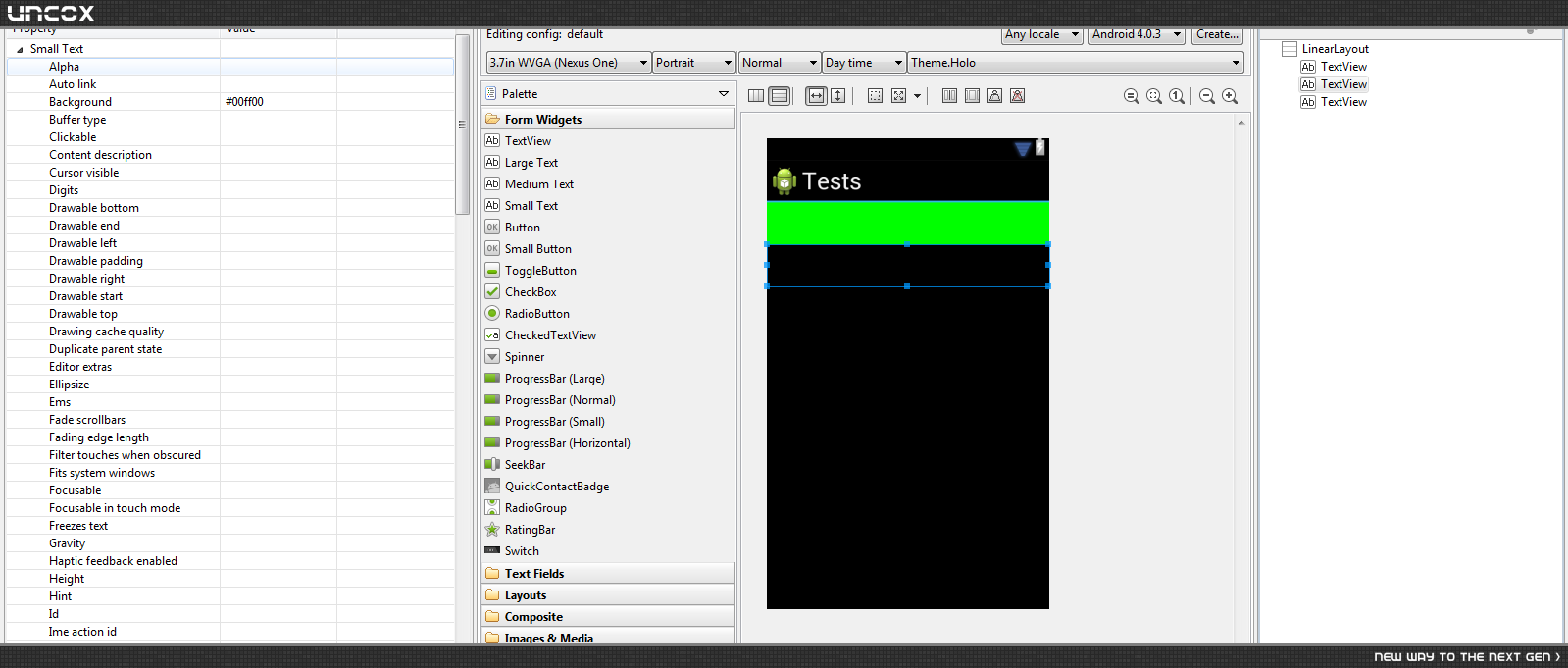This screenshot has width=1568, height=668.
Task: Collapse the Small Text property group
Action: tap(20, 49)
